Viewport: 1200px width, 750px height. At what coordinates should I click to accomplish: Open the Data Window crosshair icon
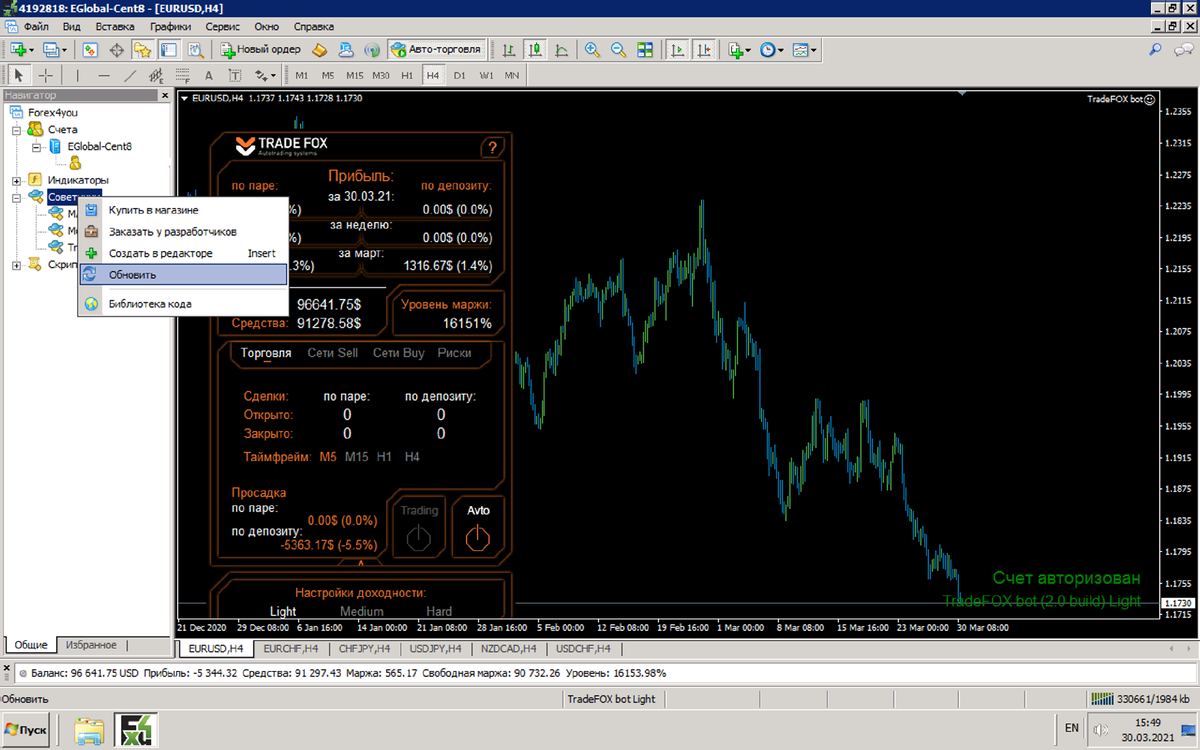click(117, 49)
